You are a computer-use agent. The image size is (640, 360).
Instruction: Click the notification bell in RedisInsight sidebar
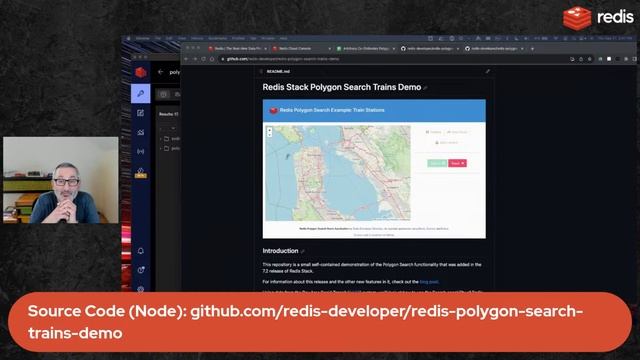[140, 251]
